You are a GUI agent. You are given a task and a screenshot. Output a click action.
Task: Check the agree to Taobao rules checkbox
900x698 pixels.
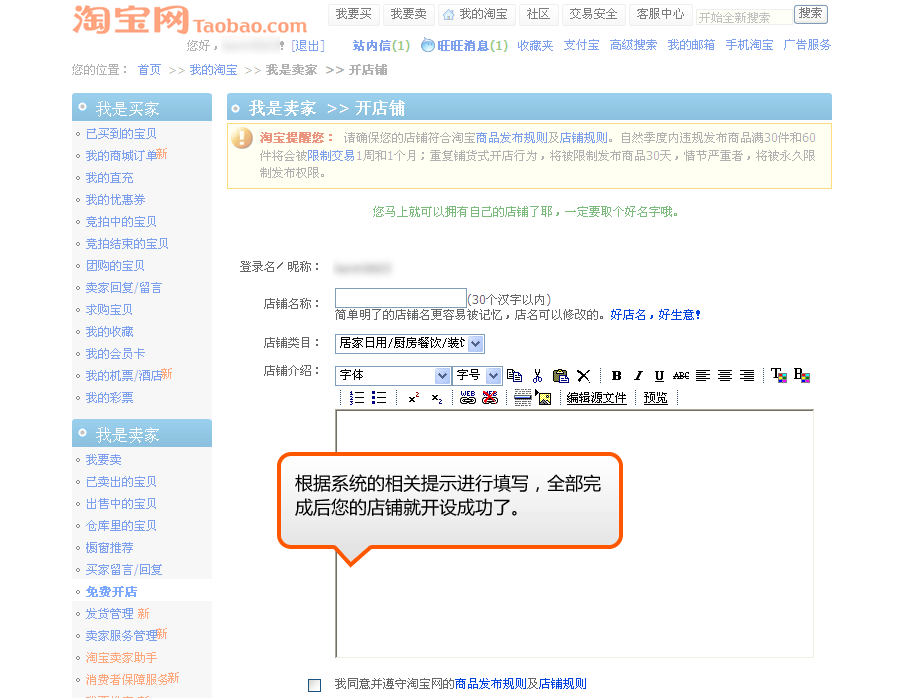pos(315,685)
